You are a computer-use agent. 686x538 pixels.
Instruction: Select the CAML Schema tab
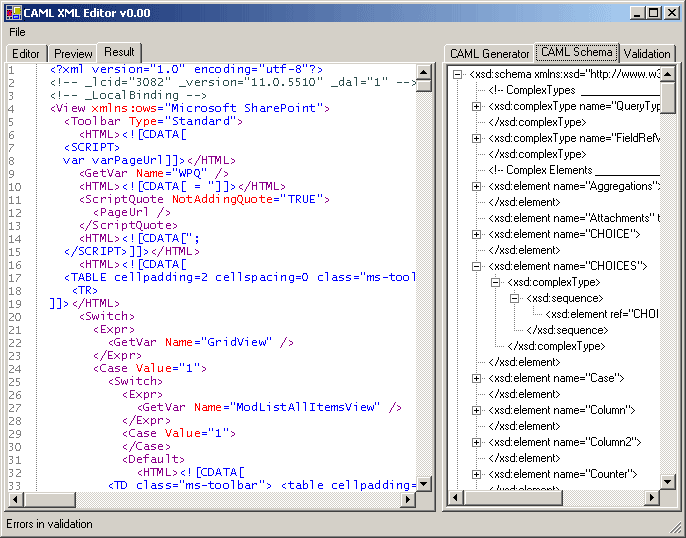pyautogui.click(x=577, y=52)
